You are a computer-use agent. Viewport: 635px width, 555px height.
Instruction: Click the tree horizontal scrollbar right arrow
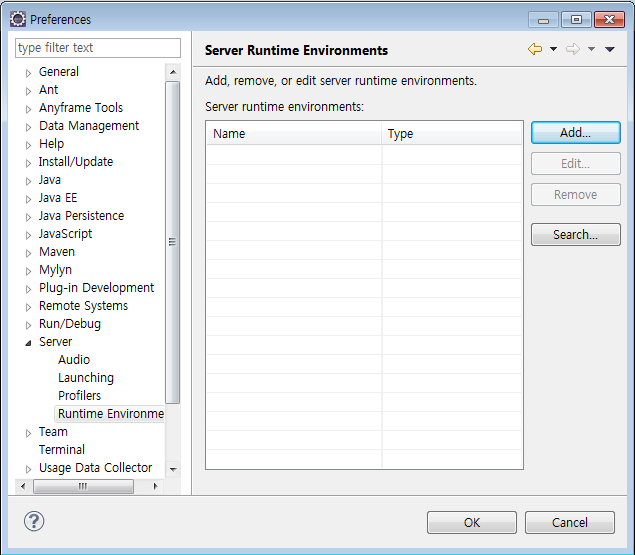[x=155, y=486]
